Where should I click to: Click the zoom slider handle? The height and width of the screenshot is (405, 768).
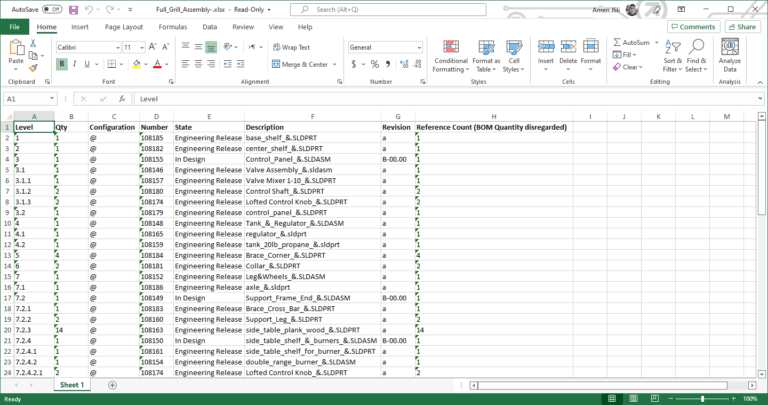point(702,399)
